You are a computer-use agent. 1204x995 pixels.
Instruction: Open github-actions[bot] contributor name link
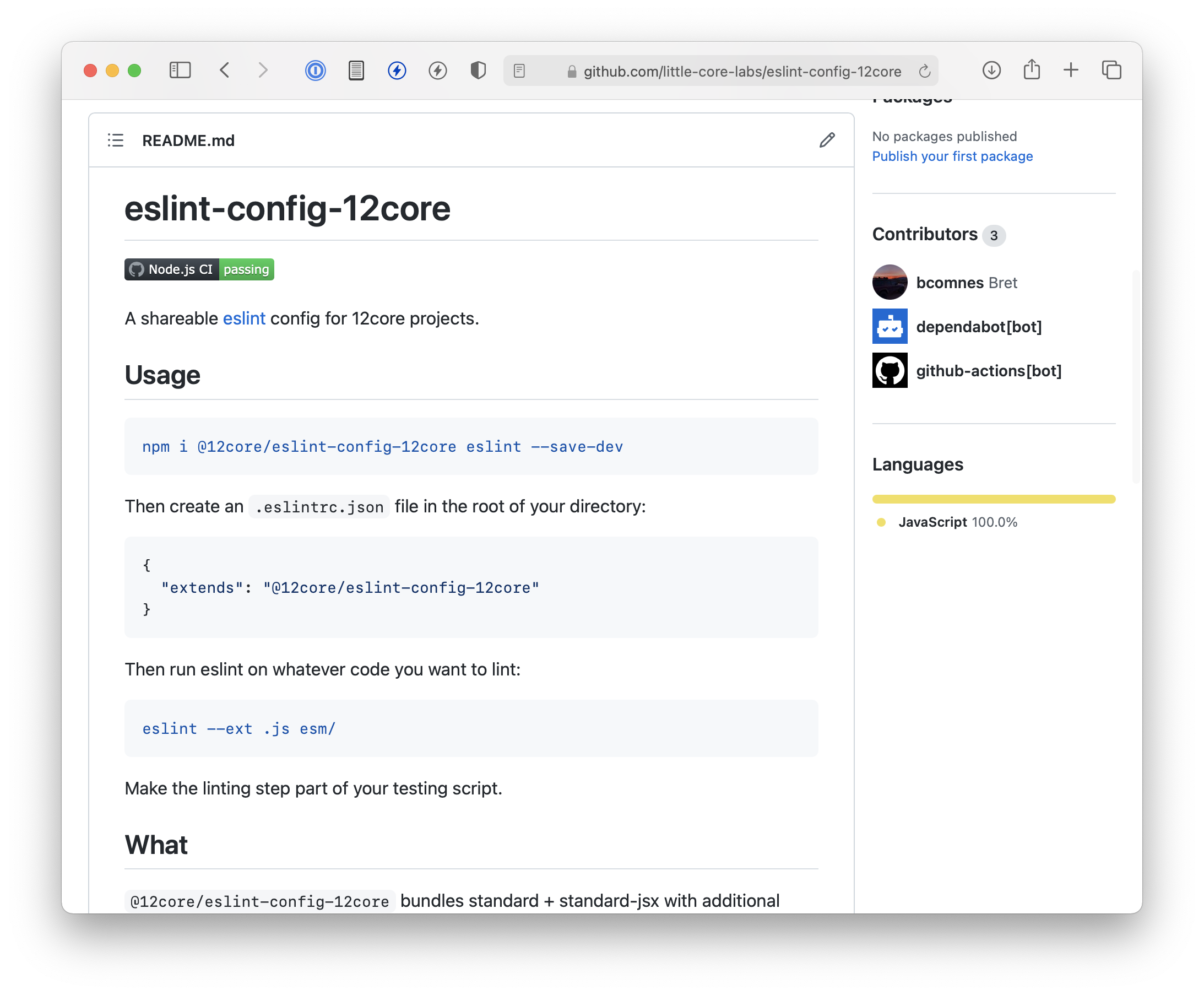pos(989,371)
